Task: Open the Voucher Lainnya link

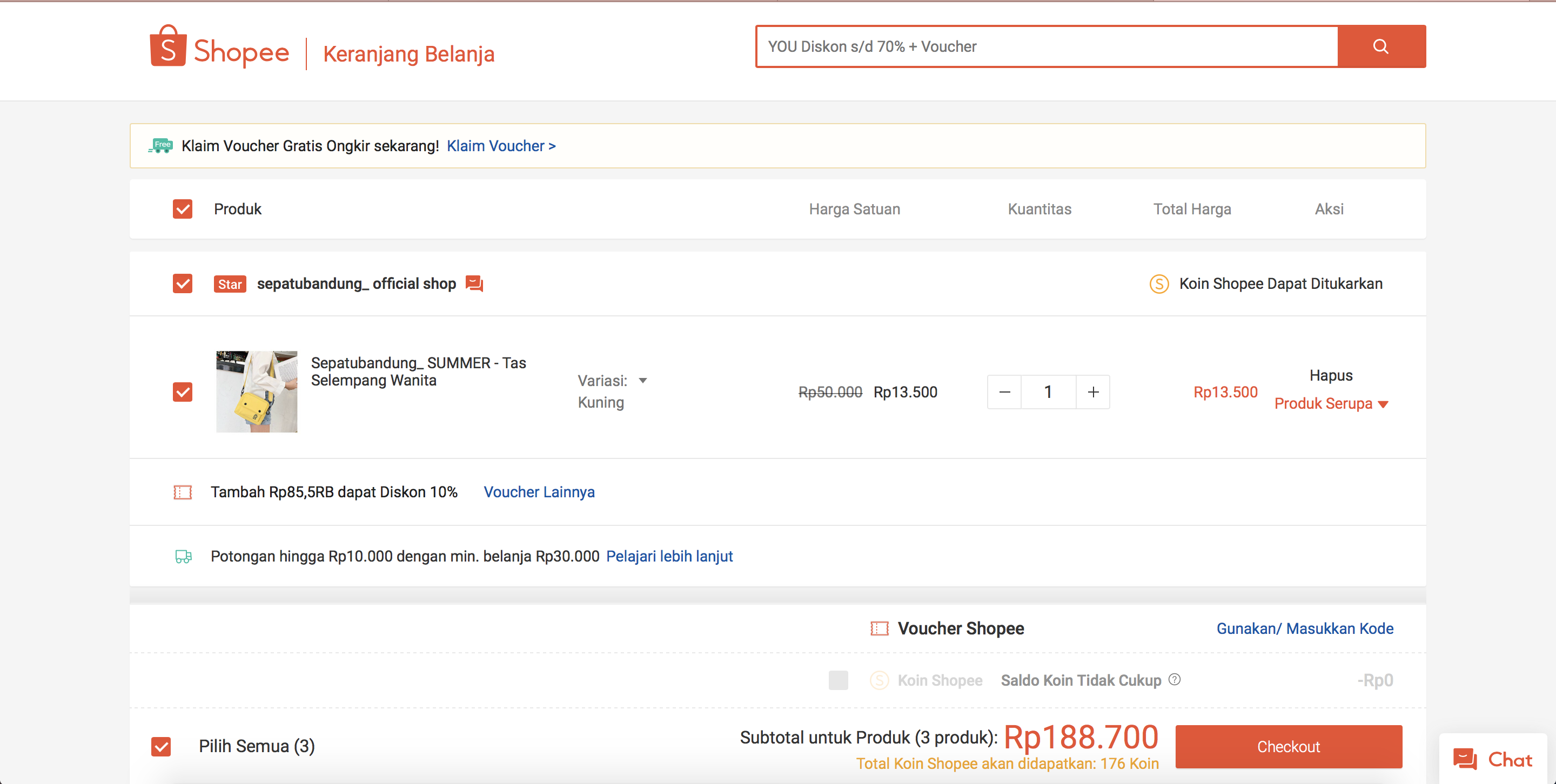Action: tap(539, 492)
